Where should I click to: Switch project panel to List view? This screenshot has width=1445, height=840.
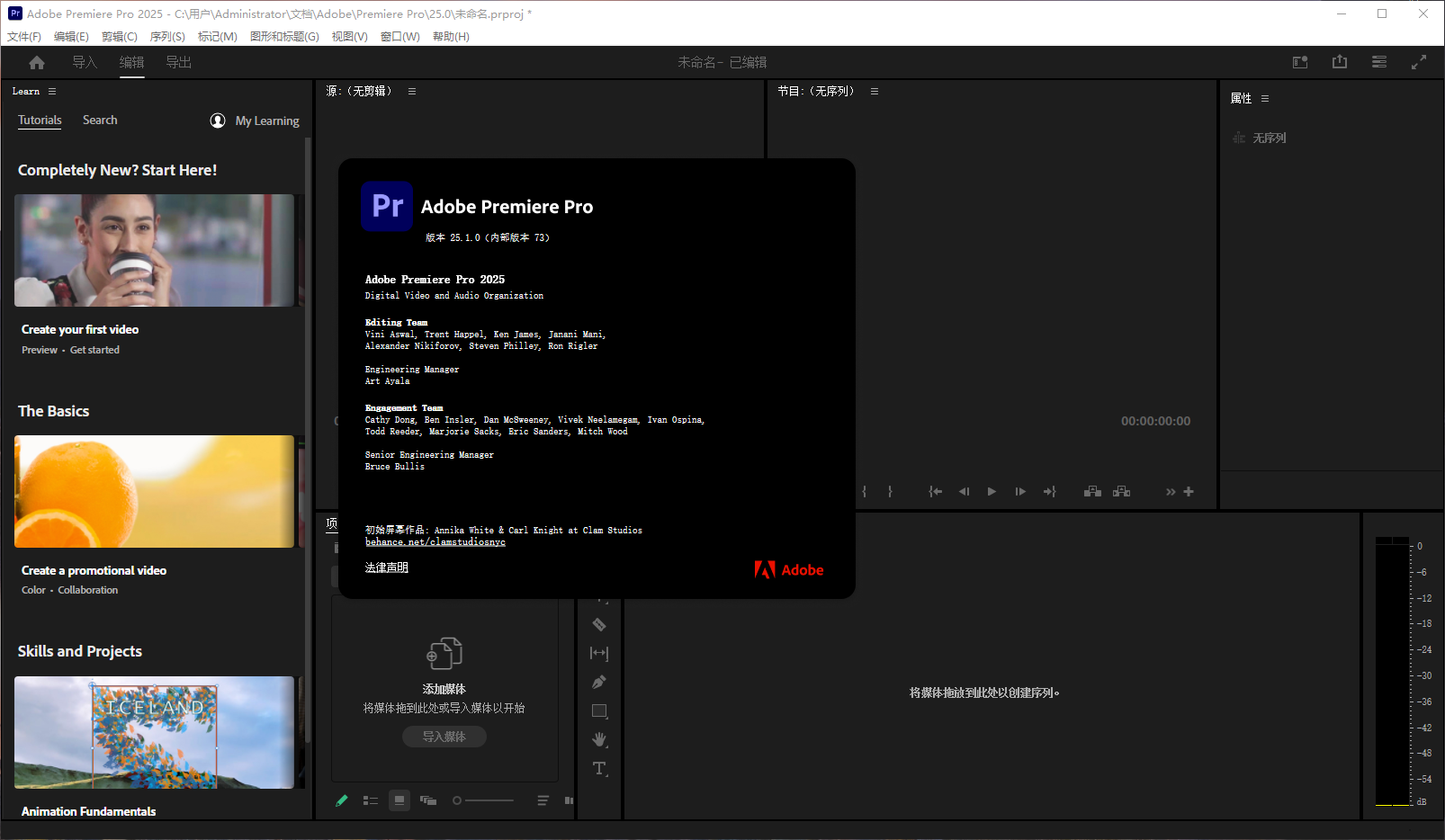(371, 800)
